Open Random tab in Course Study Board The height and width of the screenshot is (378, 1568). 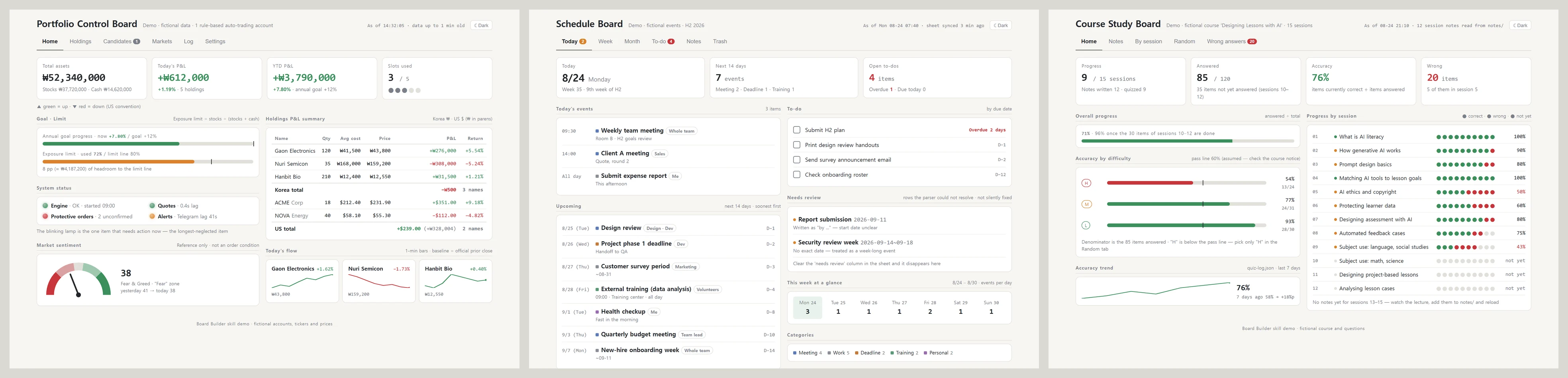(1184, 41)
